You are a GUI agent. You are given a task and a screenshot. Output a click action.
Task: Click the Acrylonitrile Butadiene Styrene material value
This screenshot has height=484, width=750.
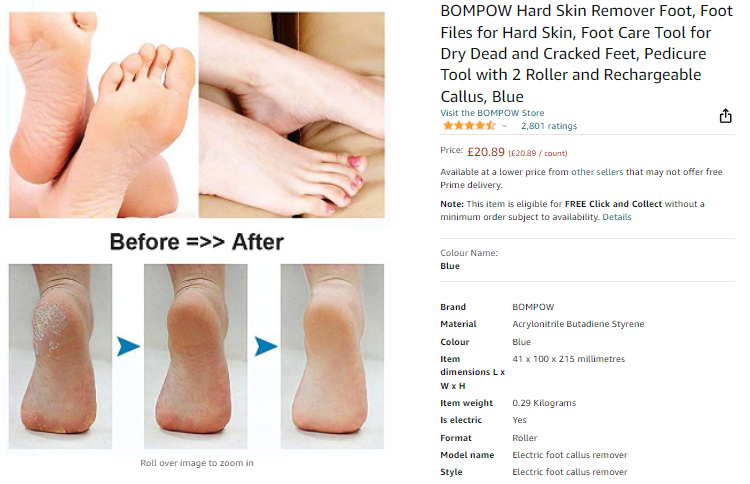coord(578,324)
